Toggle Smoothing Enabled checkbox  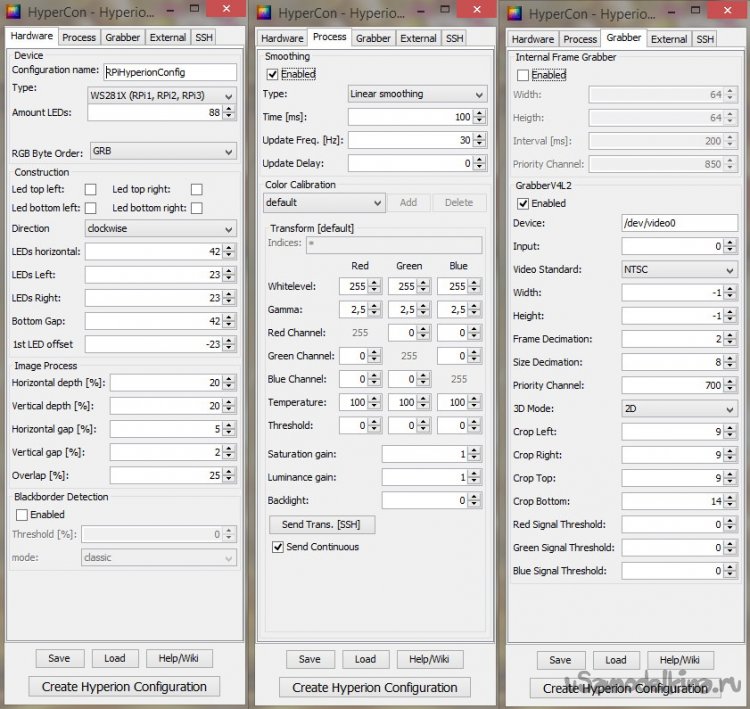click(x=273, y=74)
